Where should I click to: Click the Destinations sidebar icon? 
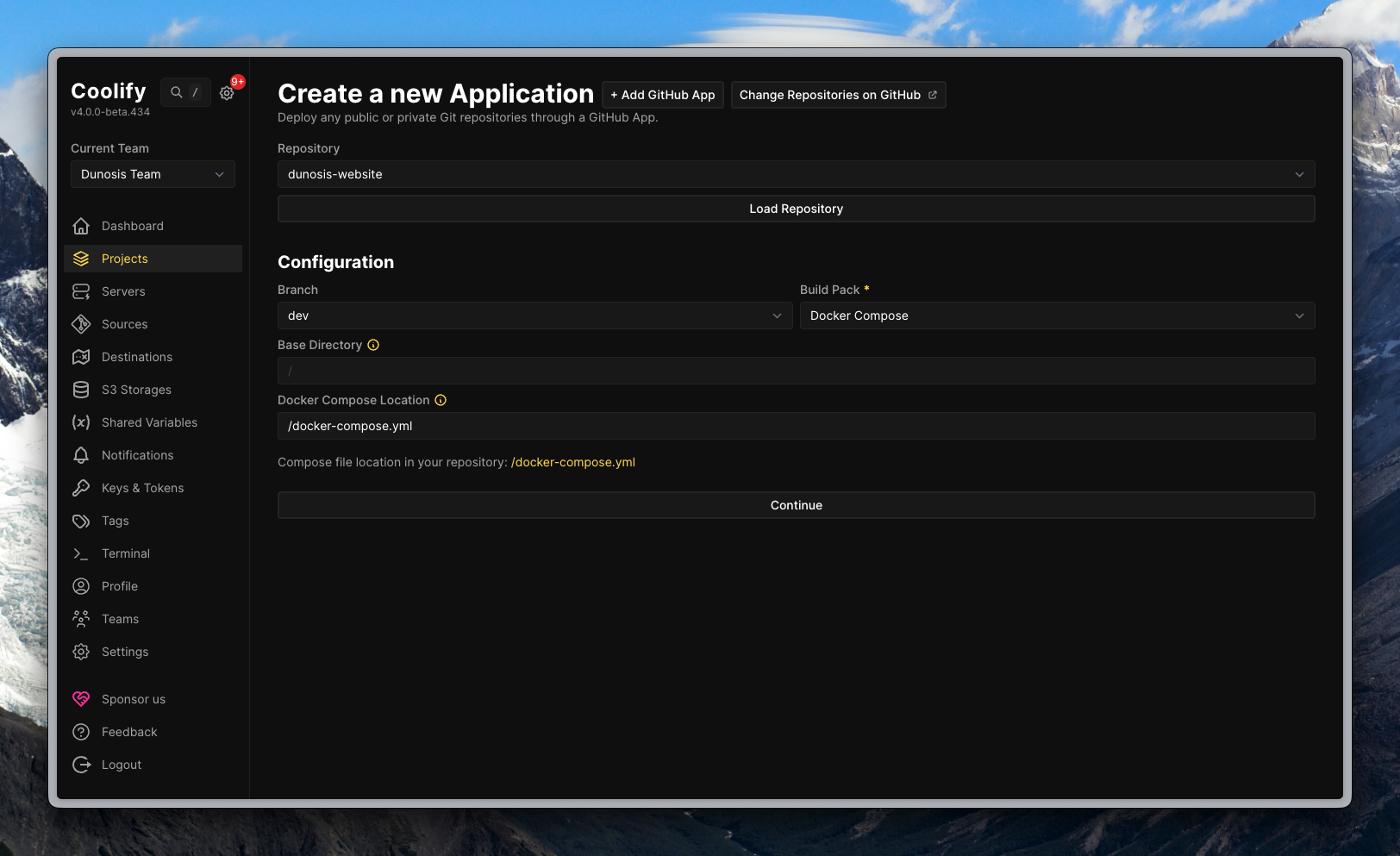pos(81,357)
